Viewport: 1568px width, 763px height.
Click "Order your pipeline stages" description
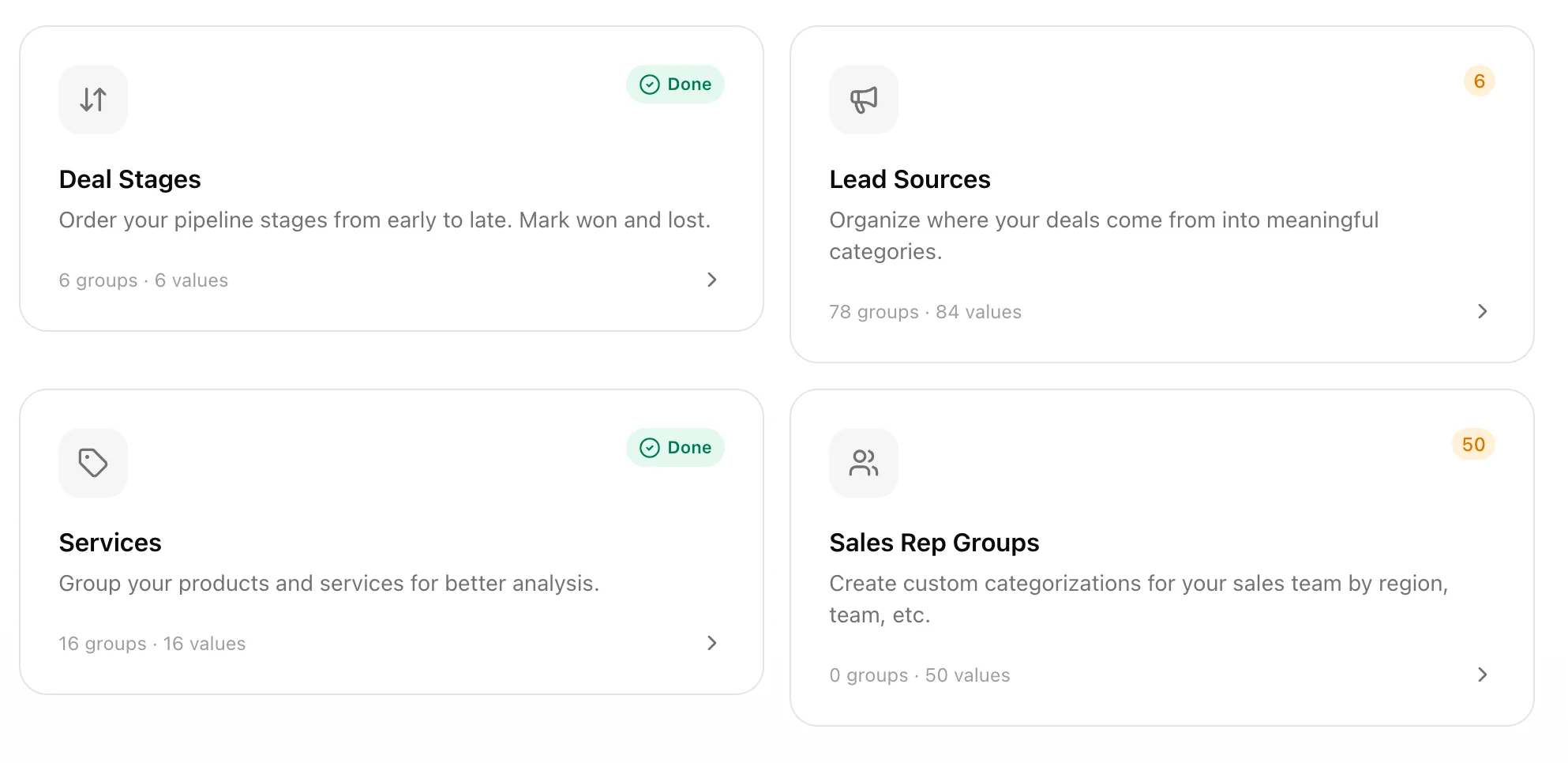[385, 220]
